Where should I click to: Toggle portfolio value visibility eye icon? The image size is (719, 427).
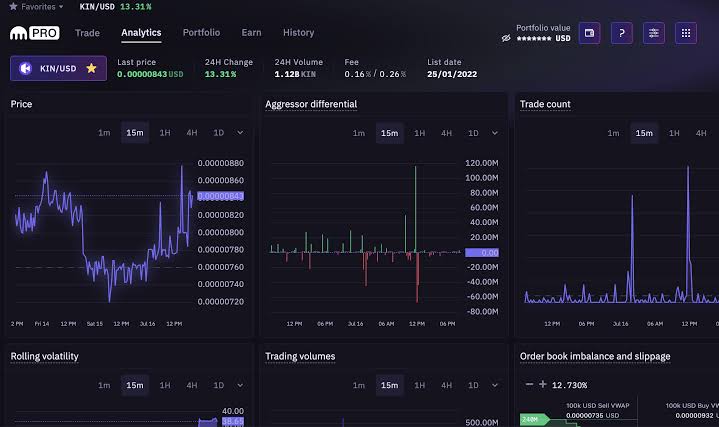click(x=506, y=39)
